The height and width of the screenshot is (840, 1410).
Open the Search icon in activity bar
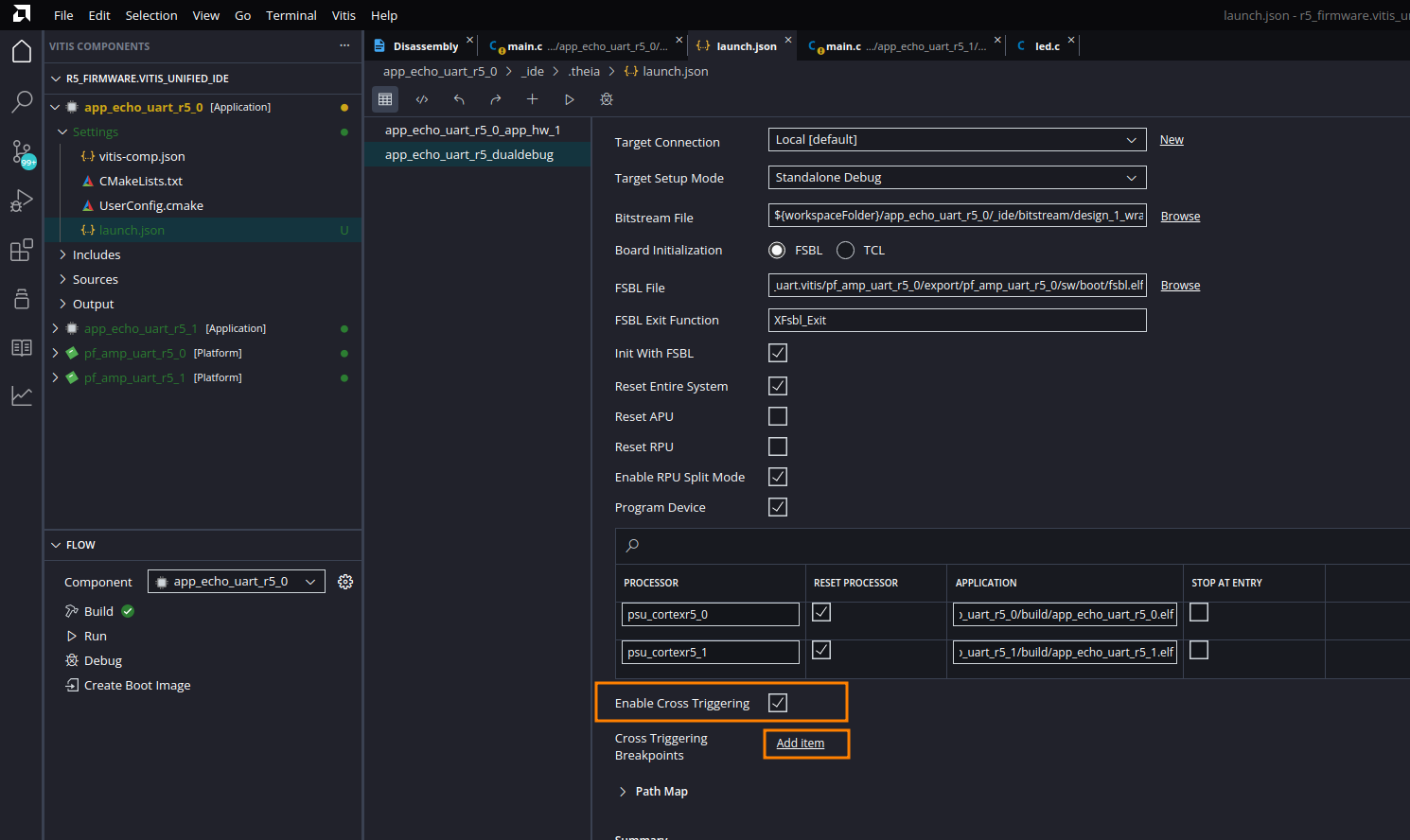pos(22,101)
